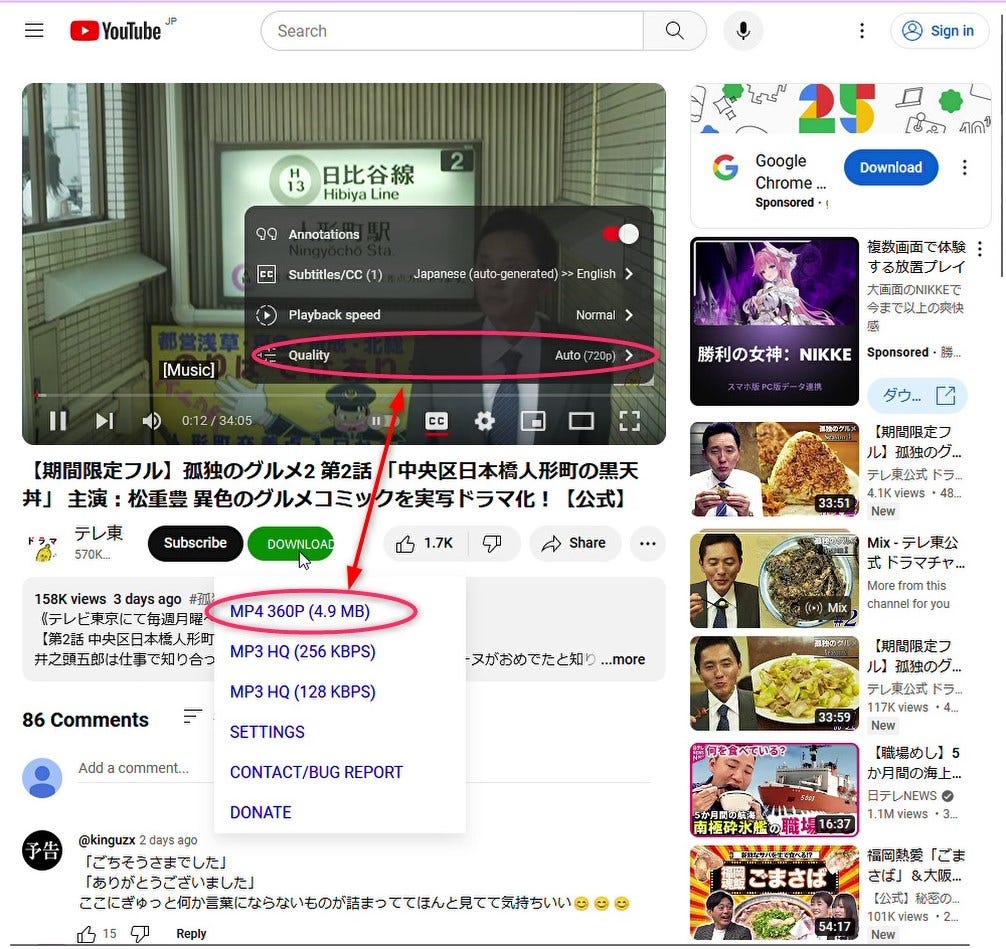This screenshot has height=949, width=1006.
Task: Open the 33:51 video thumbnail
Action: (x=774, y=469)
